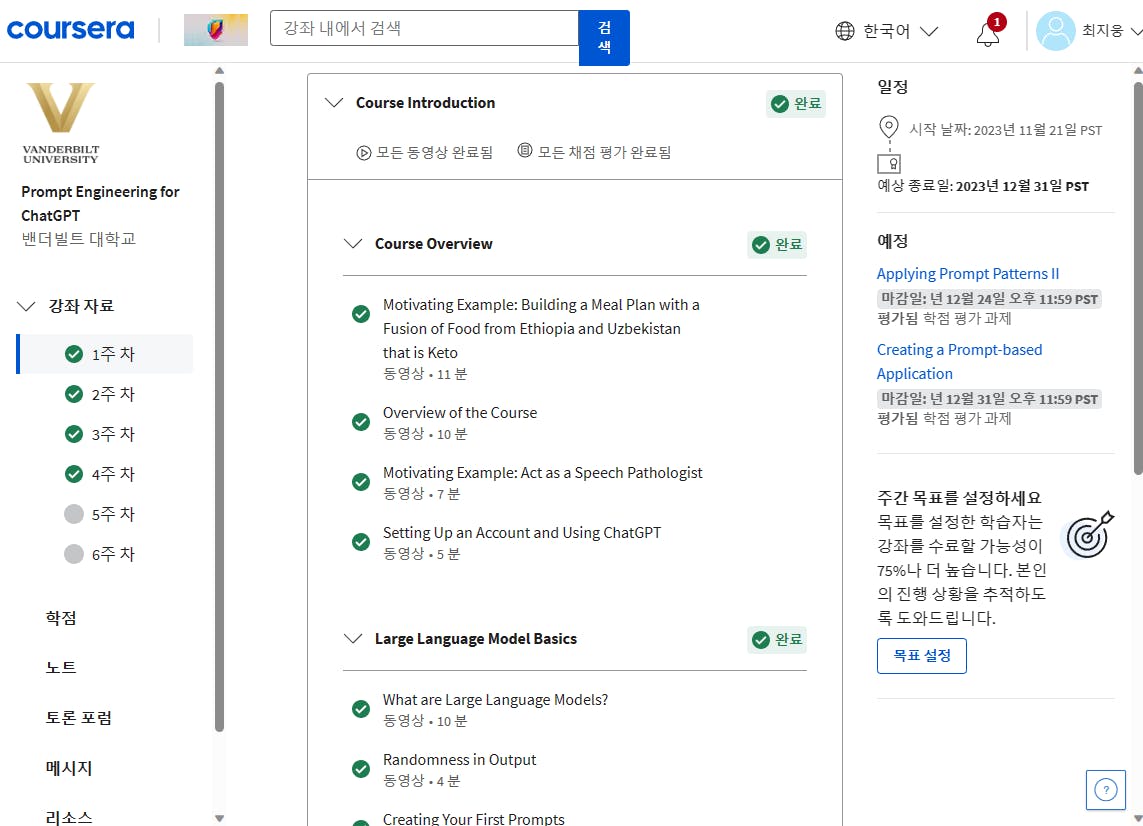Click the 목표 설정 button
1143x826 pixels.
[921, 656]
